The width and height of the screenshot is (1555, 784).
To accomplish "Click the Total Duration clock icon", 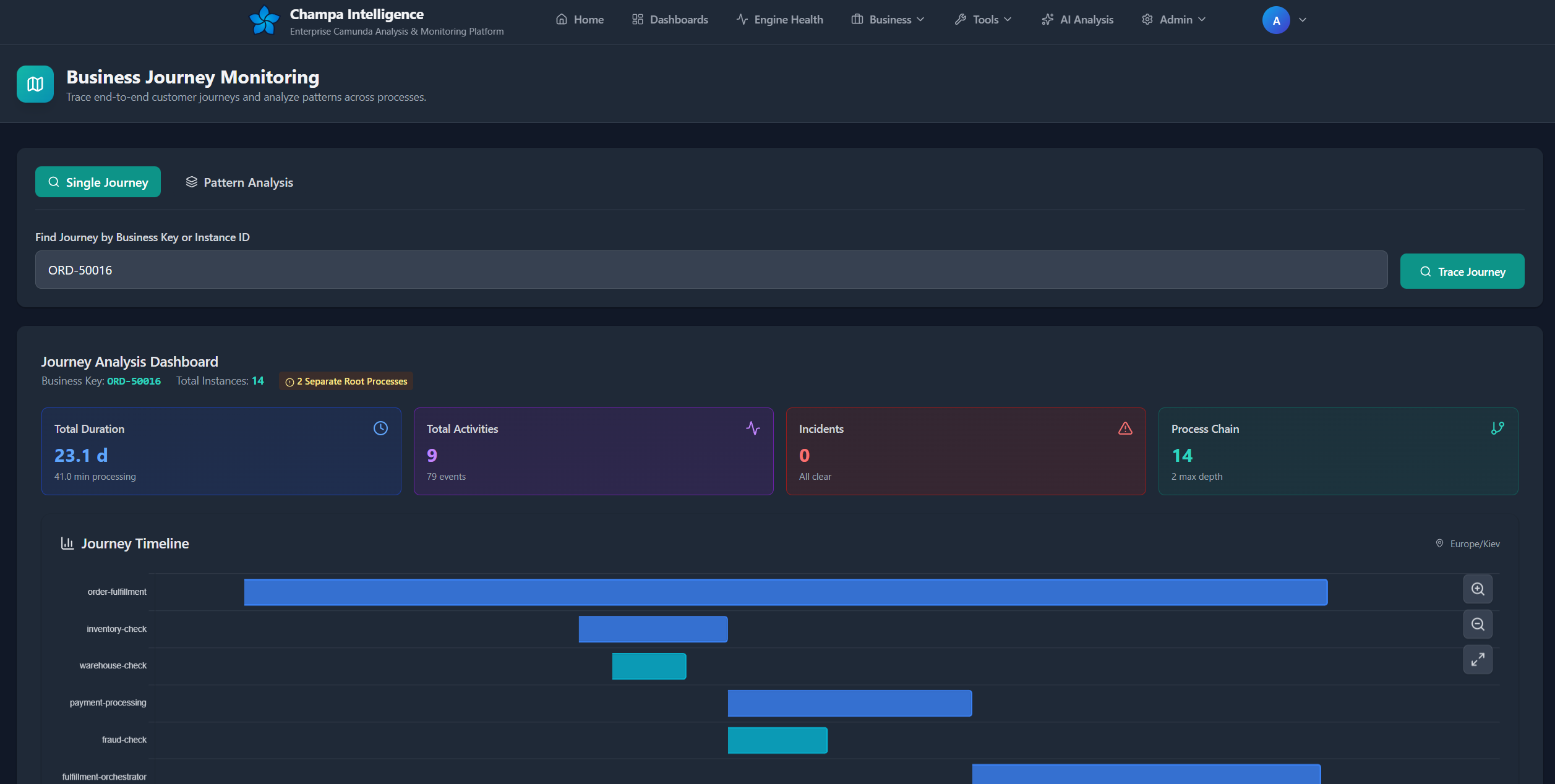I will [x=380, y=428].
